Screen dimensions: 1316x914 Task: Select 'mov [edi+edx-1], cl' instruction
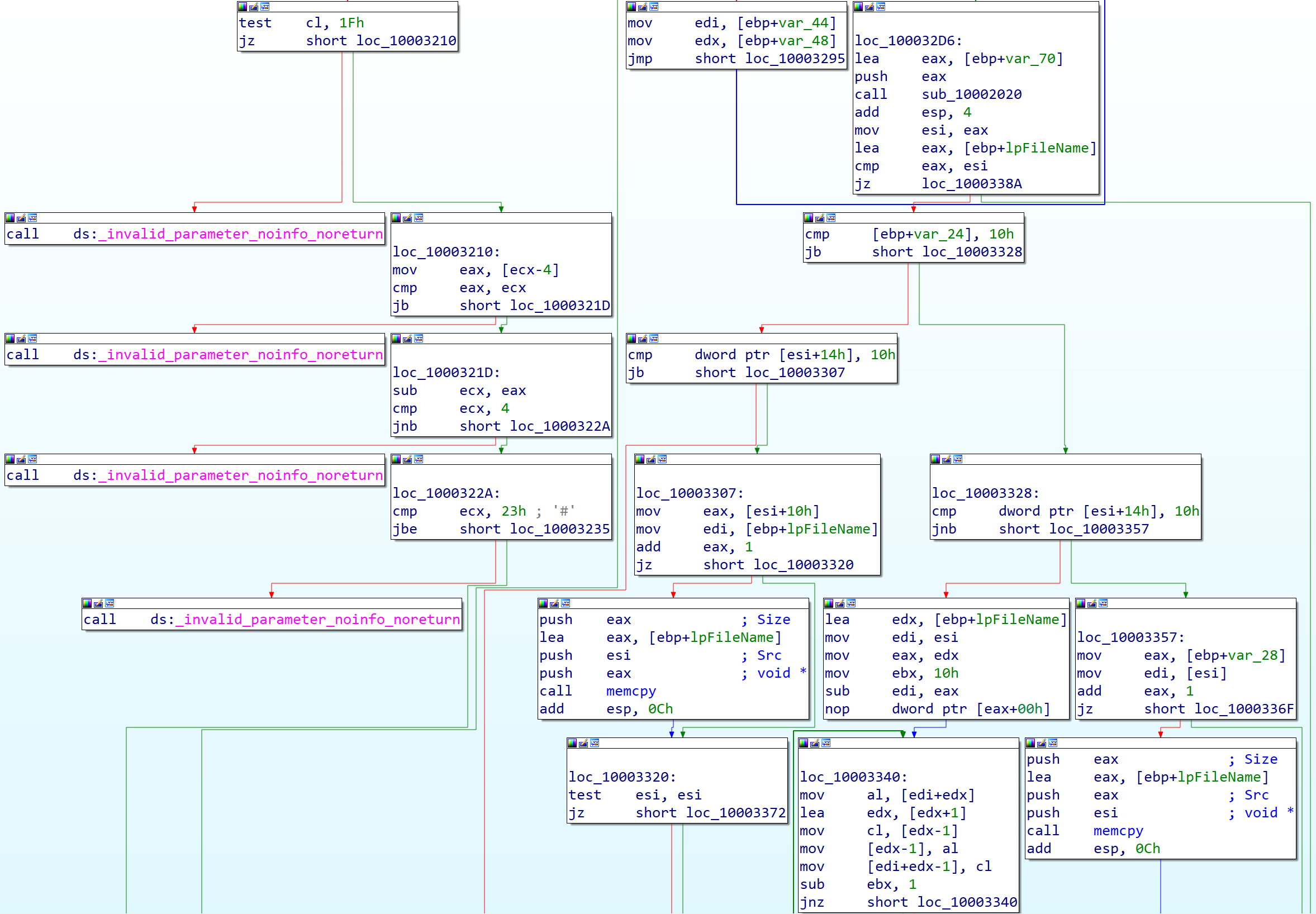tap(896, 867)
